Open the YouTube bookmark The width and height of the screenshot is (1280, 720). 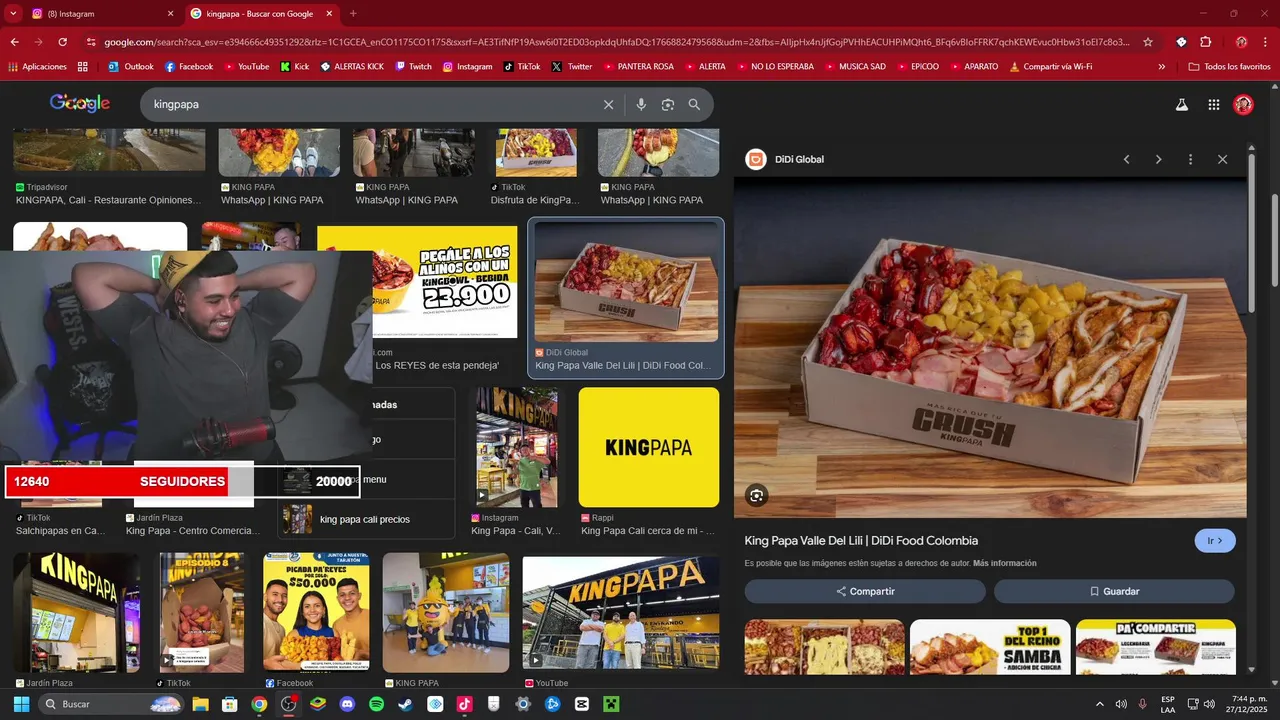[x=247, y=67]
